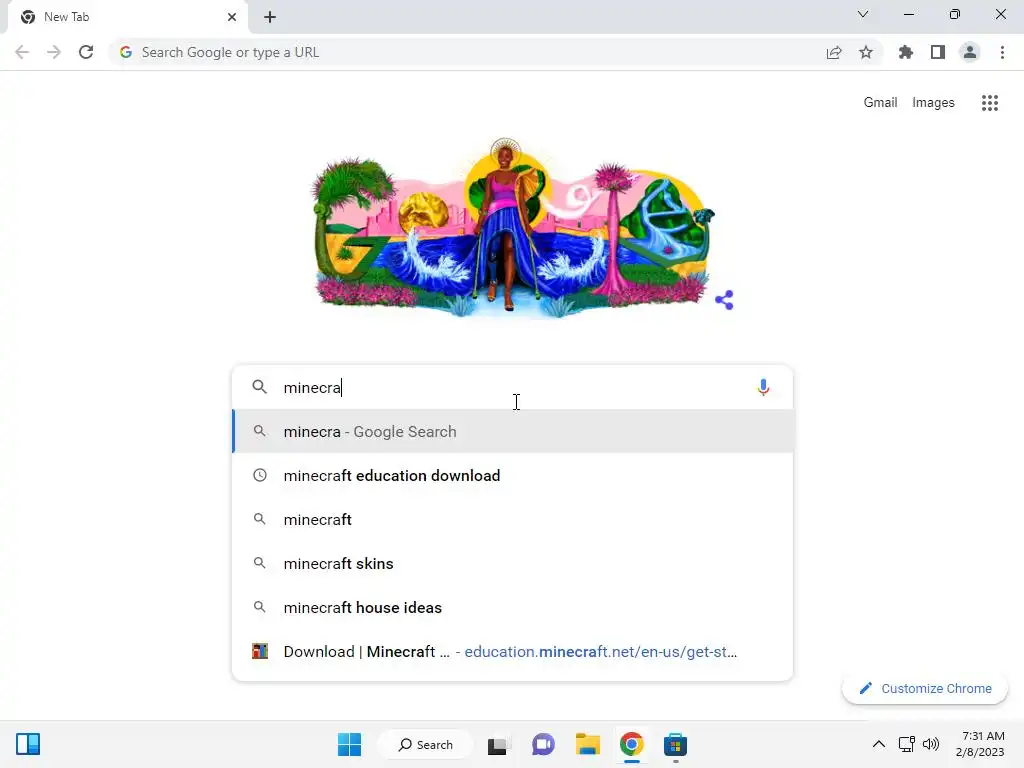This screenshot has height=768, width=1024.
Task: Open the Widgets panel icon
Action: (28, 744)
